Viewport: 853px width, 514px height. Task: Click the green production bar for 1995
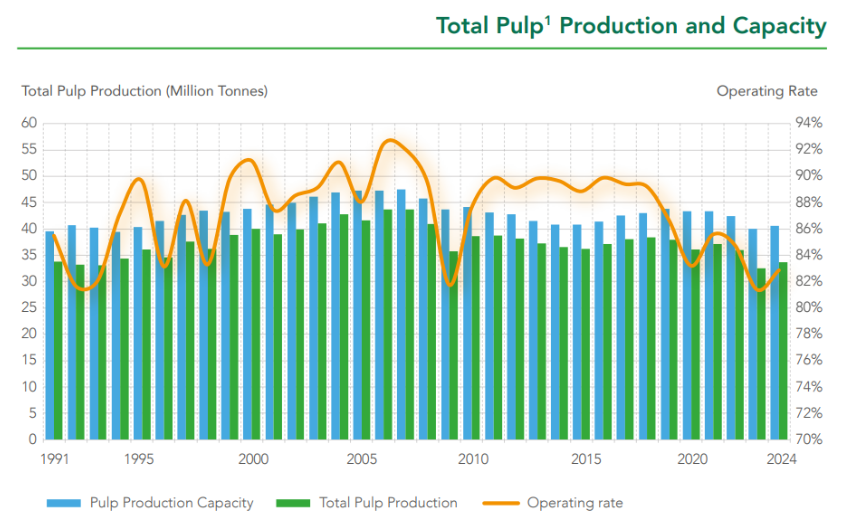(x=146, y=344)
